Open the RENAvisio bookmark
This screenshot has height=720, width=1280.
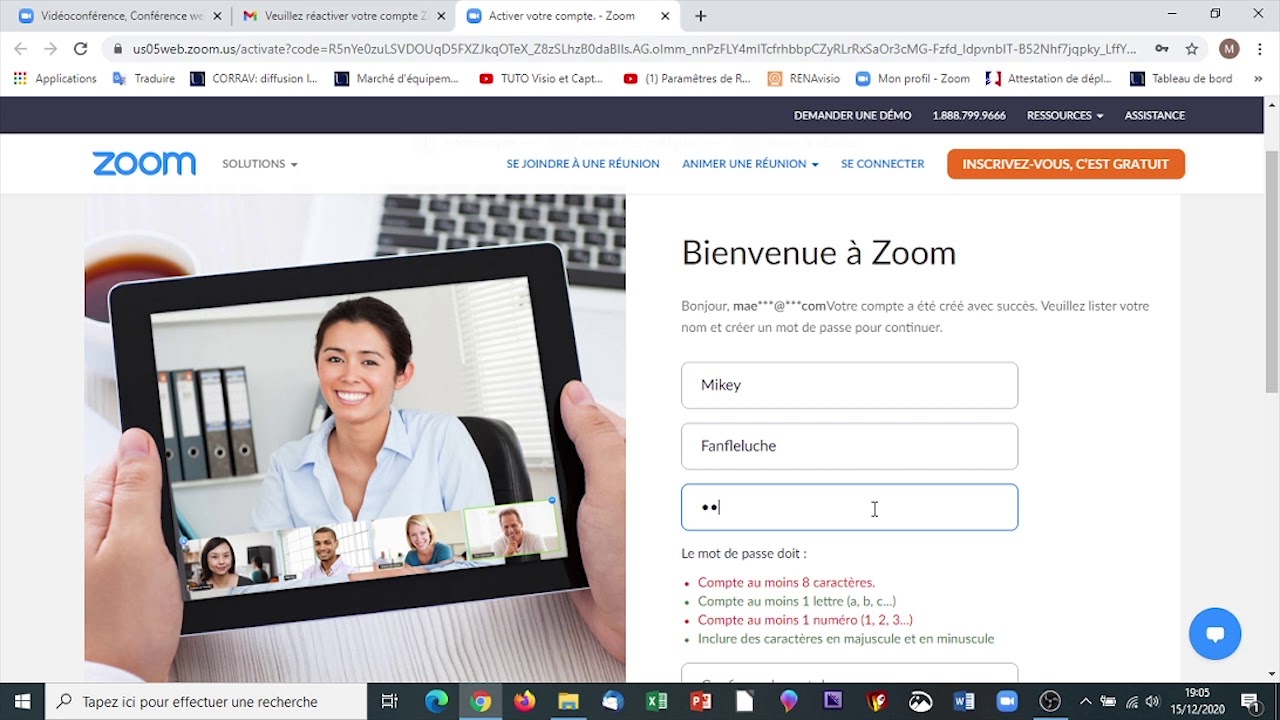pos(804,78)
